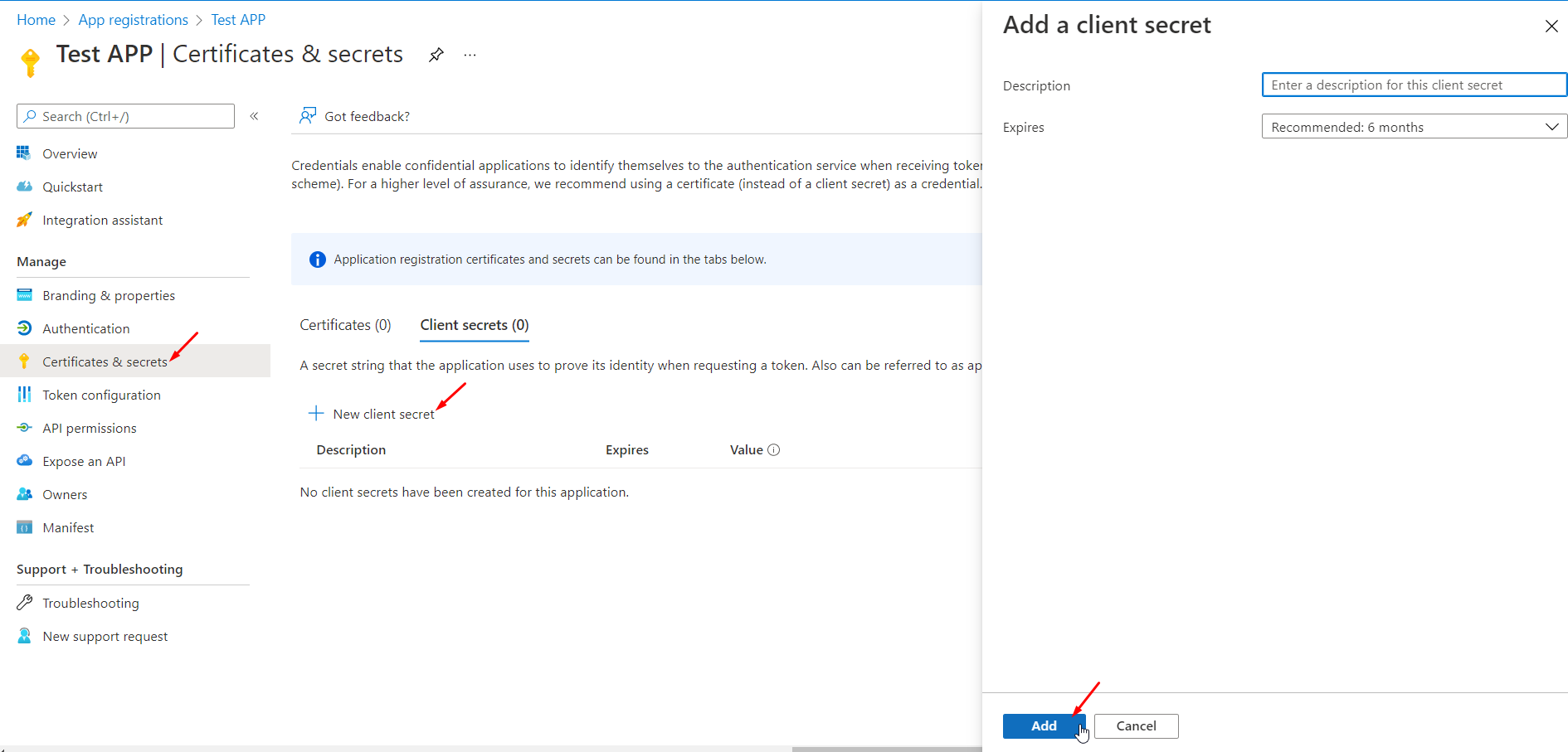
Task: Click the Manifest icon
Action: [x=24, y=527]
